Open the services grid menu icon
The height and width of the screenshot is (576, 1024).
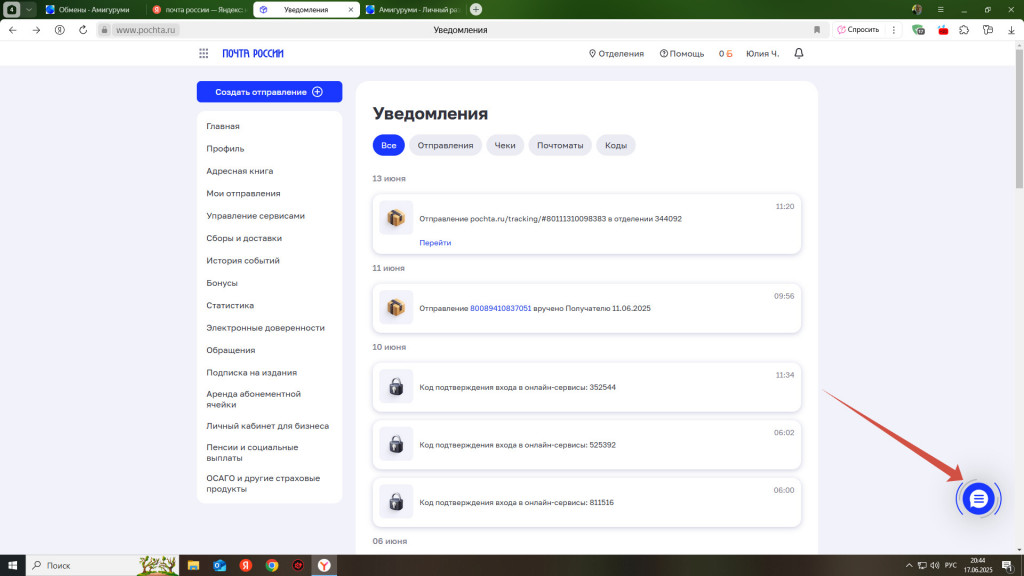tap(203, 53)
